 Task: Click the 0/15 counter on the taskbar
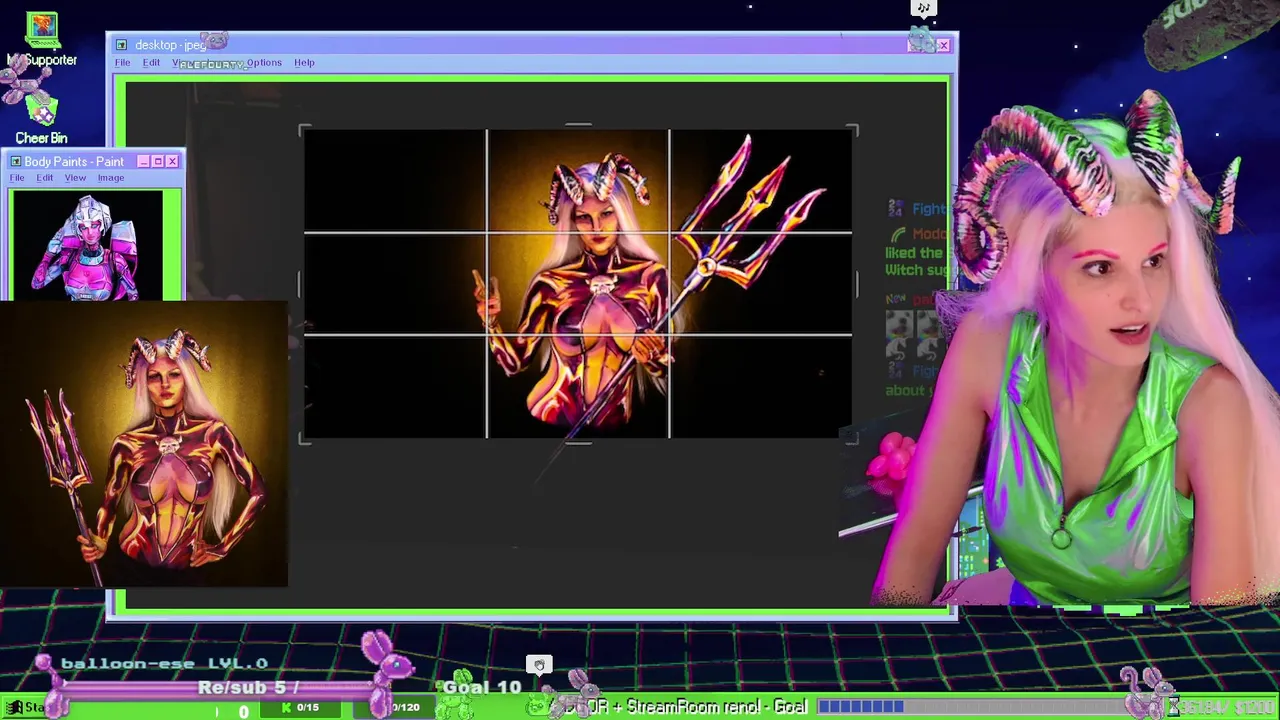pos(300,708)
